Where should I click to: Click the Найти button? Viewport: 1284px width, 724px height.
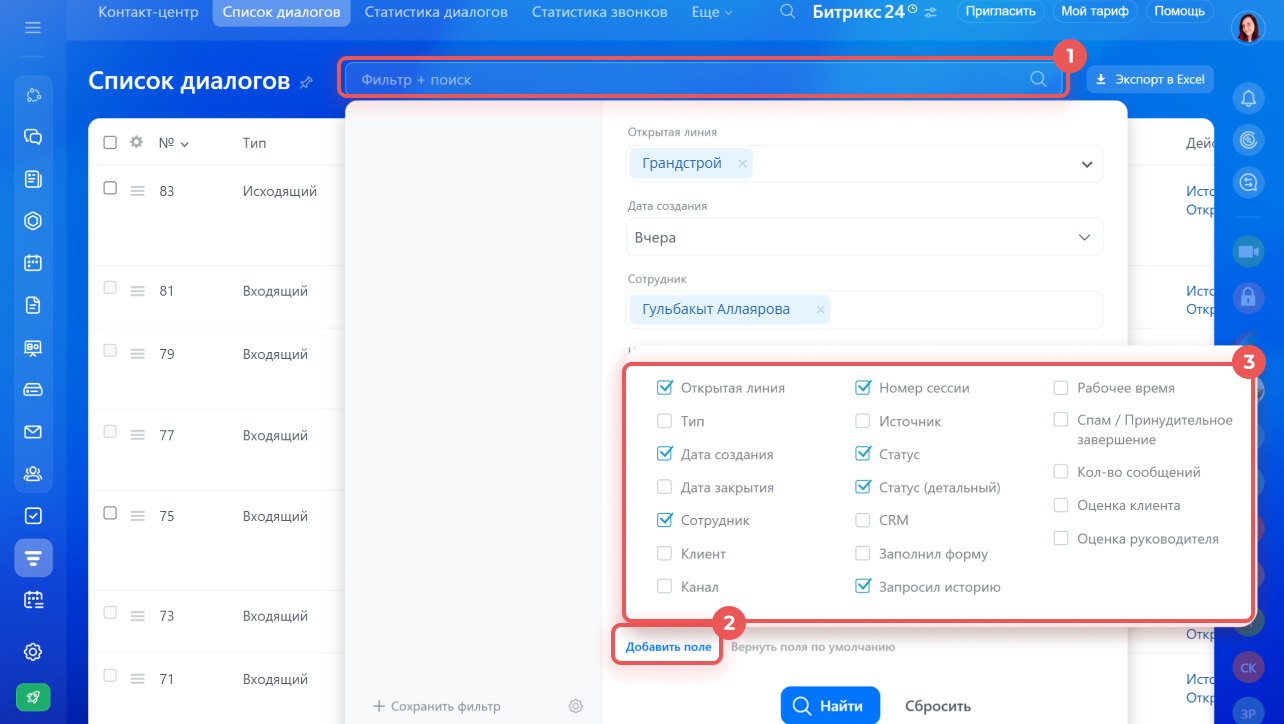click(x=830, y=706)
